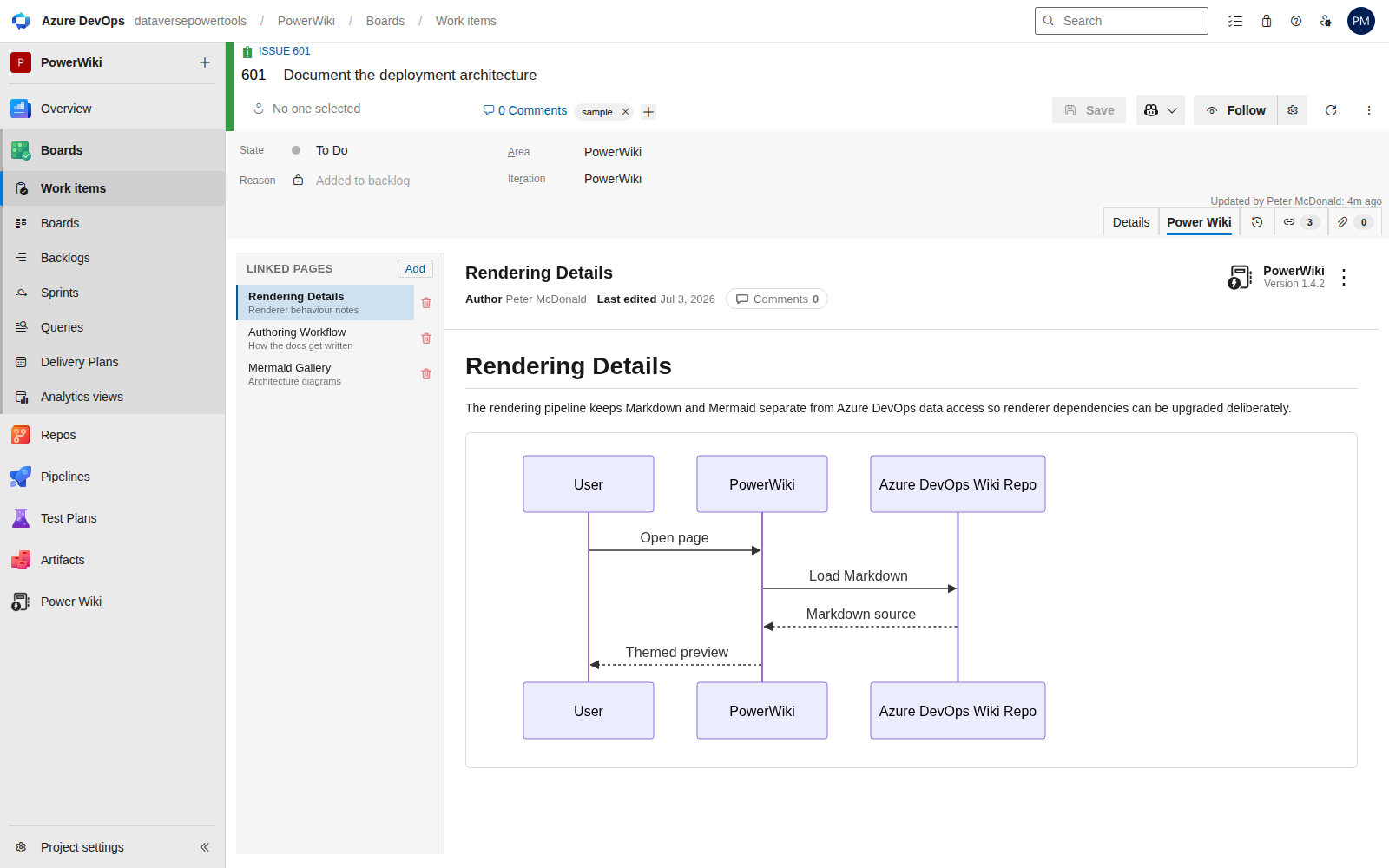
Task: Delete the Mermaid Gallery linked page
Action: pos(426,374)
